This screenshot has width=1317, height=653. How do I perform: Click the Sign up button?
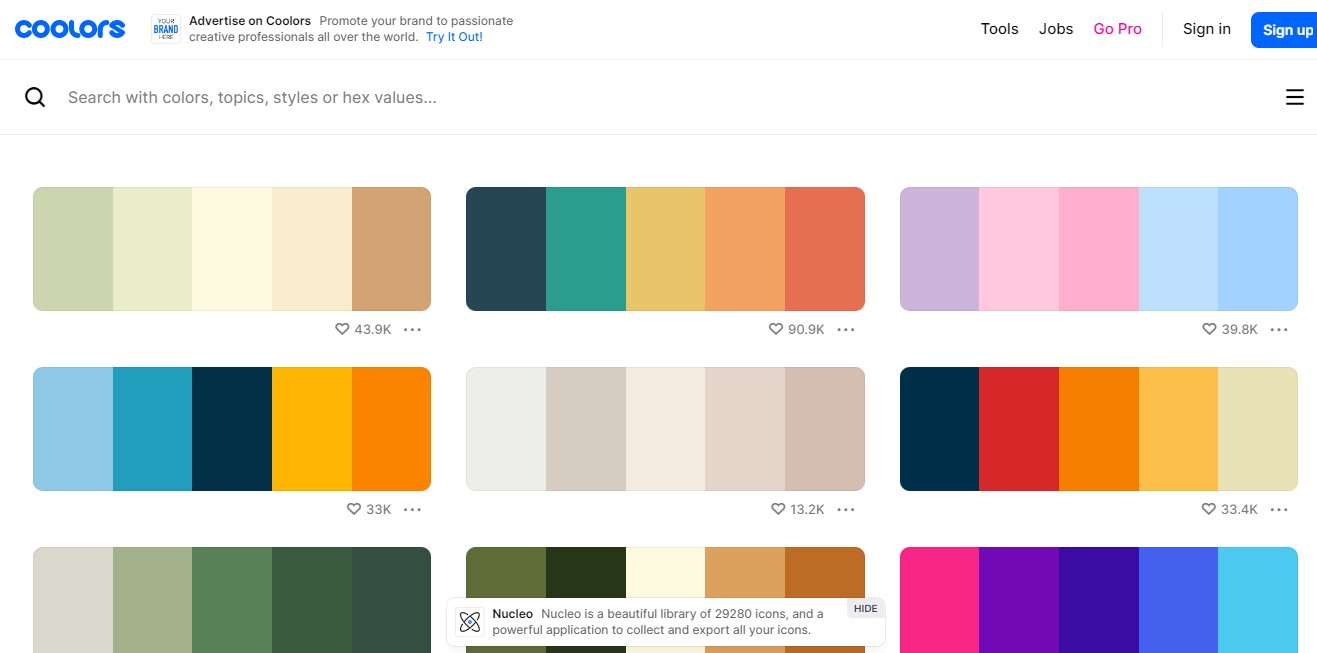[x=1286, y=30]
